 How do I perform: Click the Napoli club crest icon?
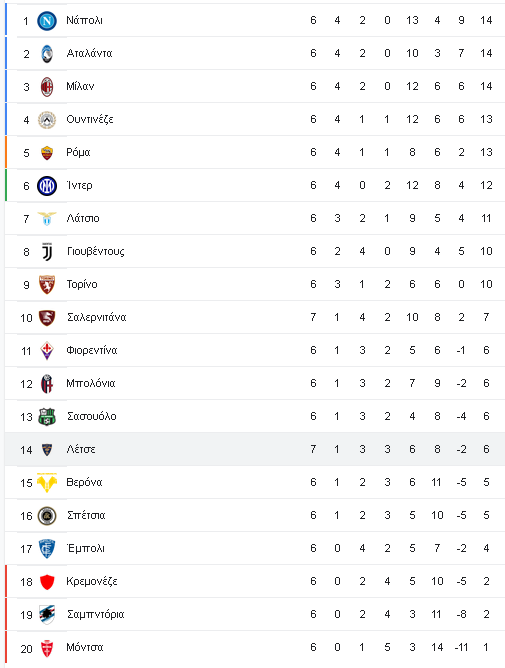coord(47,20)
